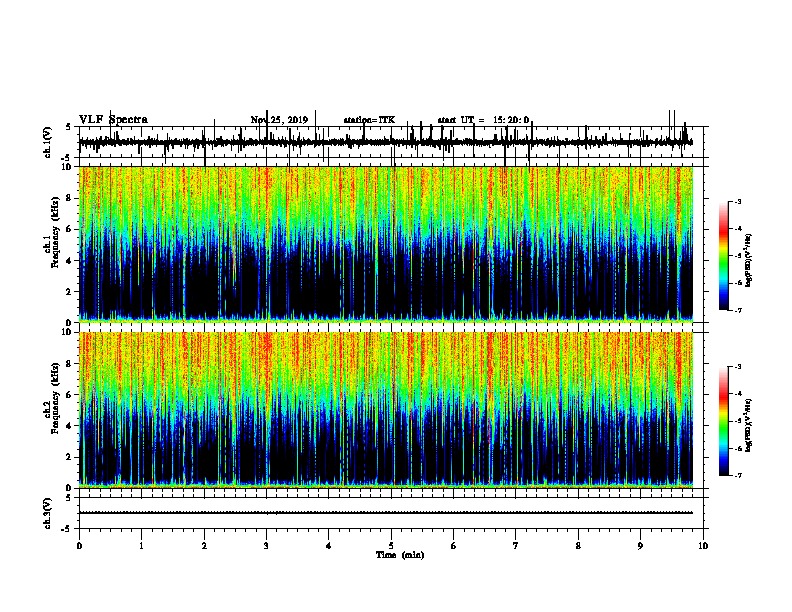
Task: Click the time axis tick label "3"
Action: [x=266, y=546]
